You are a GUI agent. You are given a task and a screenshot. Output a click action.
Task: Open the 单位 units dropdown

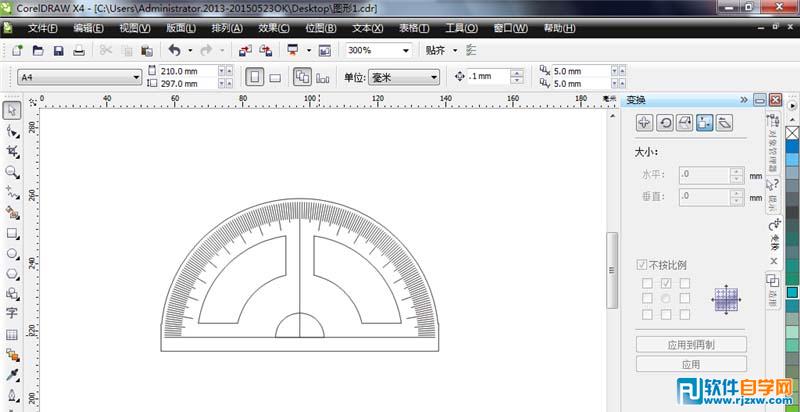pyautogui.click(x=433, y=77)
